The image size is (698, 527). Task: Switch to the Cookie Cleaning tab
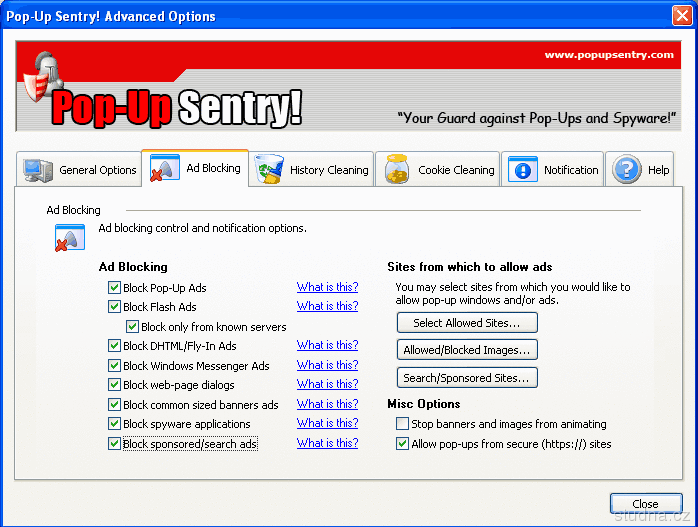438,170
